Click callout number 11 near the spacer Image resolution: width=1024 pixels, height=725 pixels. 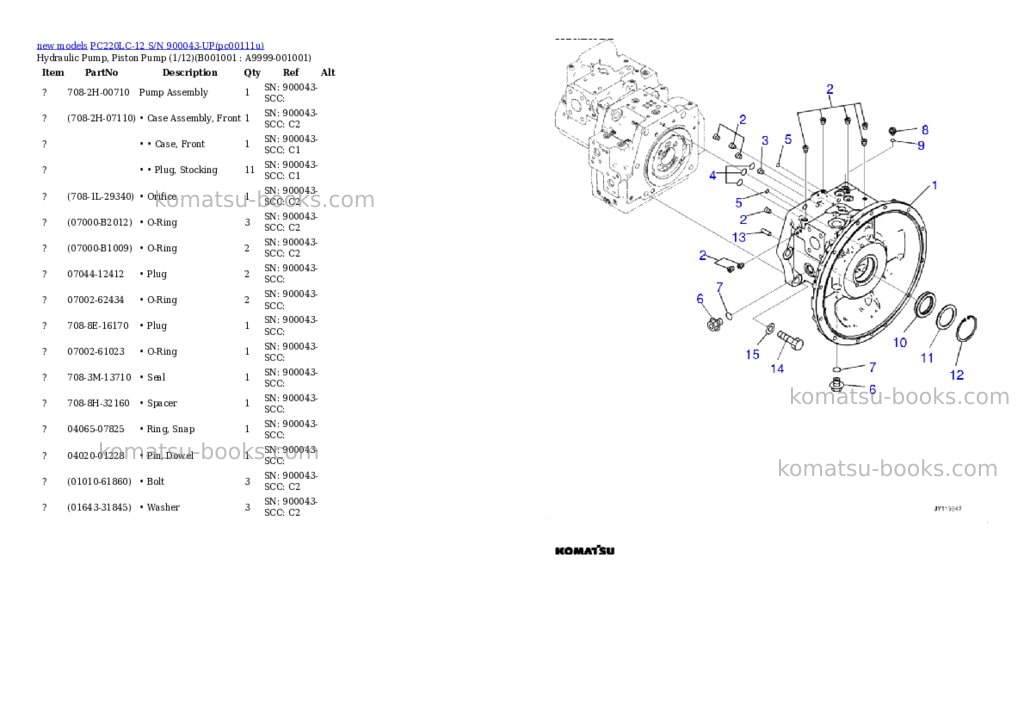pyautogui.click(x=927, y=358)
